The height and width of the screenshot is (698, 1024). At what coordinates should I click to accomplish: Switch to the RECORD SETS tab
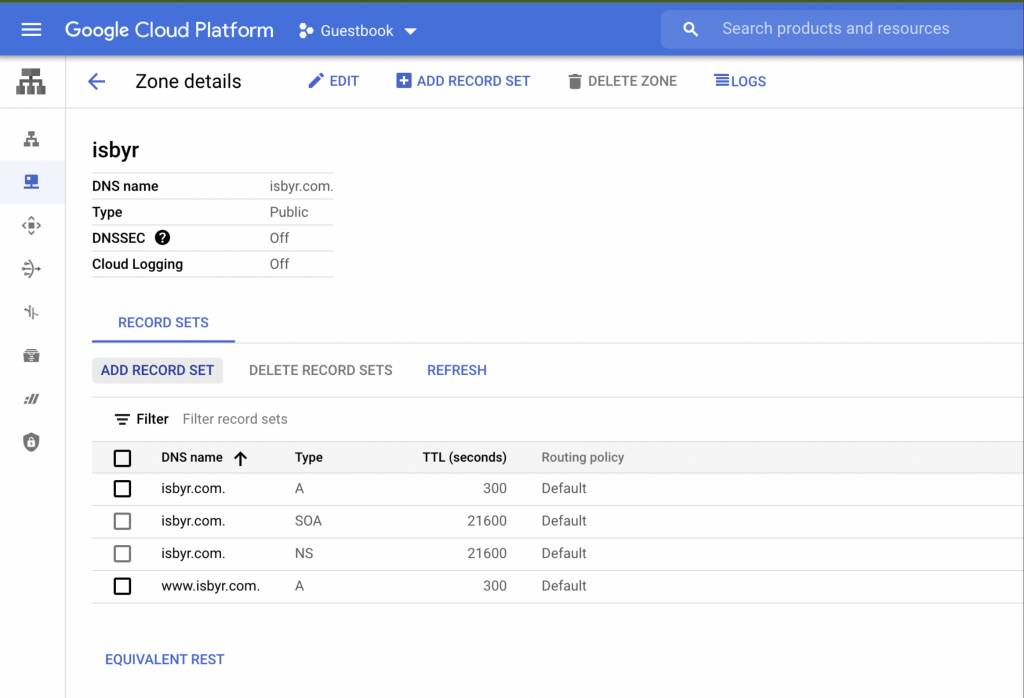click(x=163, y=323)
